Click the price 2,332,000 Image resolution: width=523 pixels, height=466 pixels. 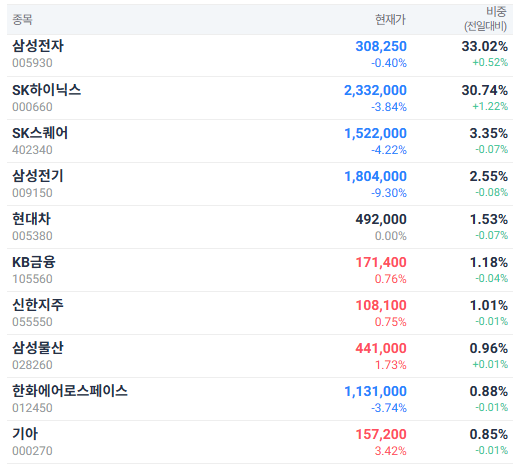pos(375,90)
